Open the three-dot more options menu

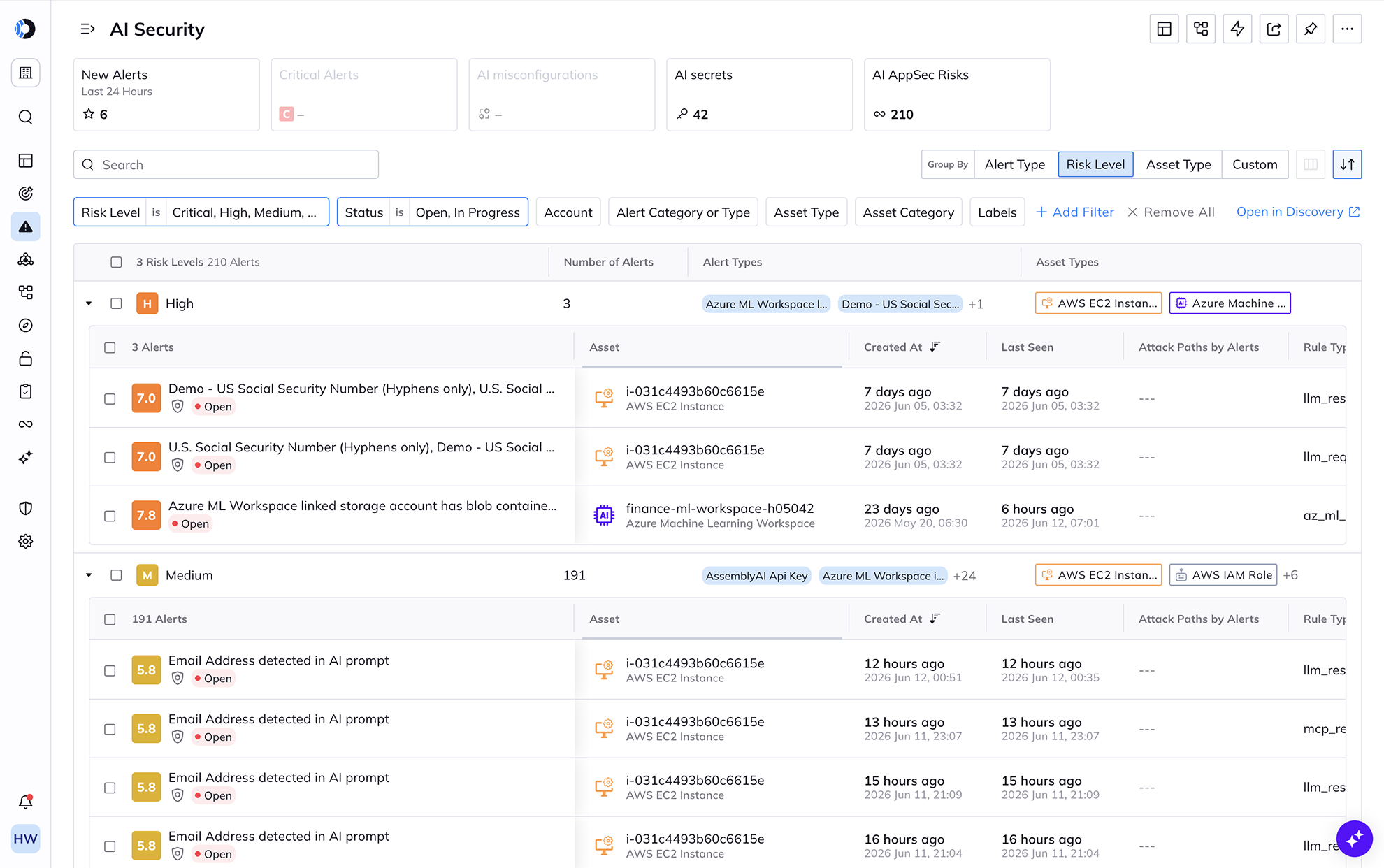pyautogui.click(x=1347, y=29)
